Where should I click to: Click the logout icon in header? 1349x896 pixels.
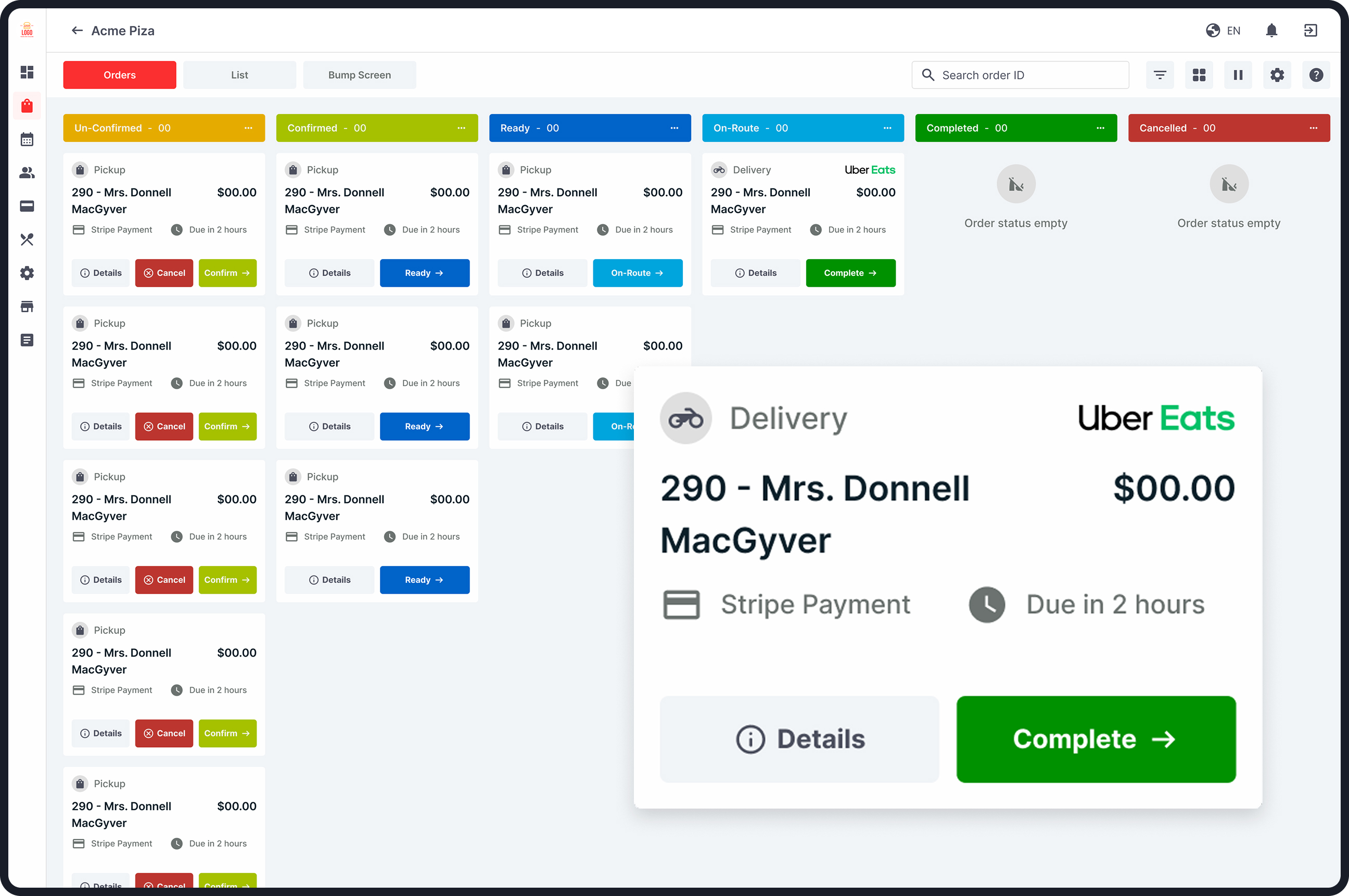point(1310,30)
